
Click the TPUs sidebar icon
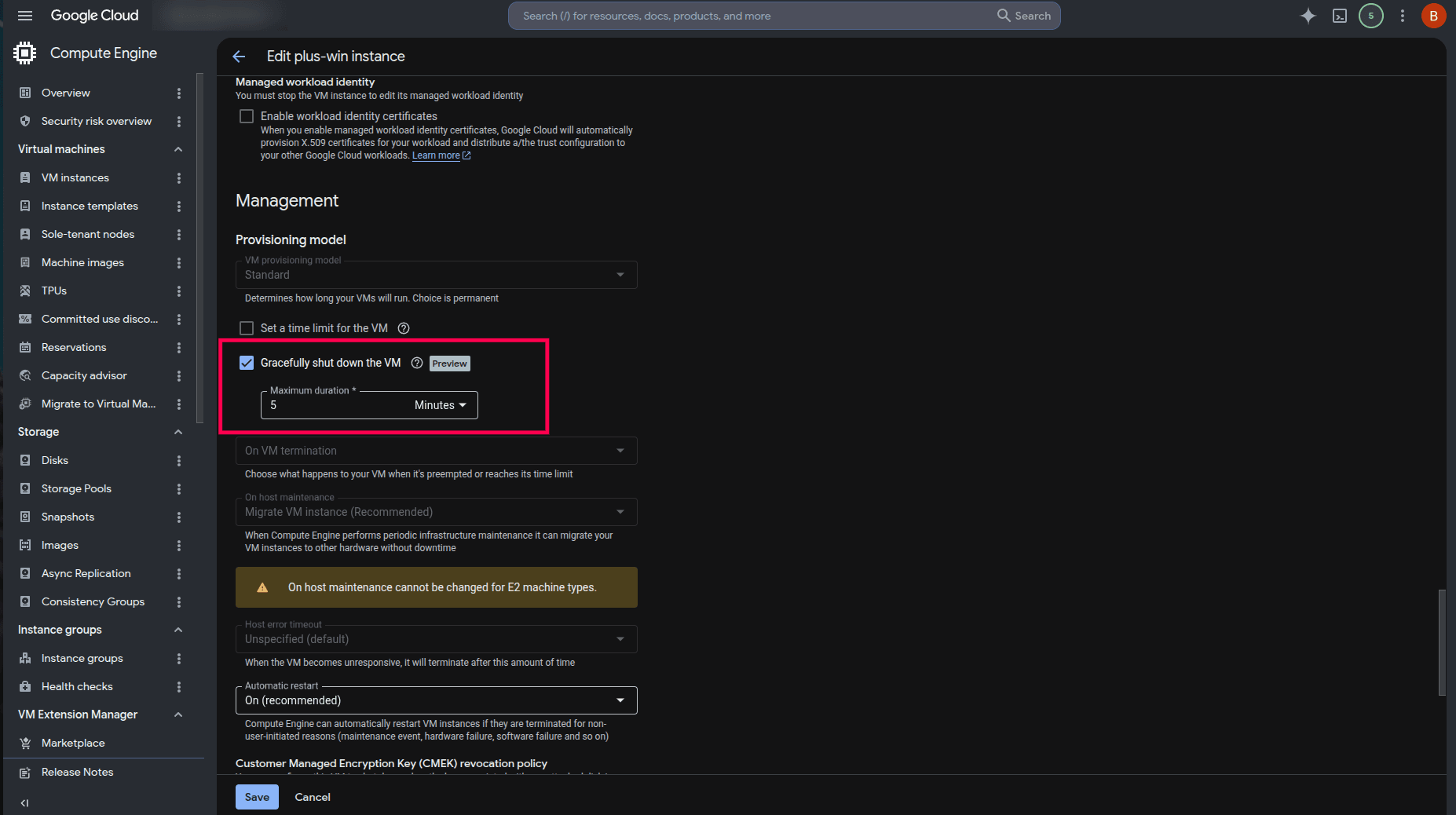25,291
